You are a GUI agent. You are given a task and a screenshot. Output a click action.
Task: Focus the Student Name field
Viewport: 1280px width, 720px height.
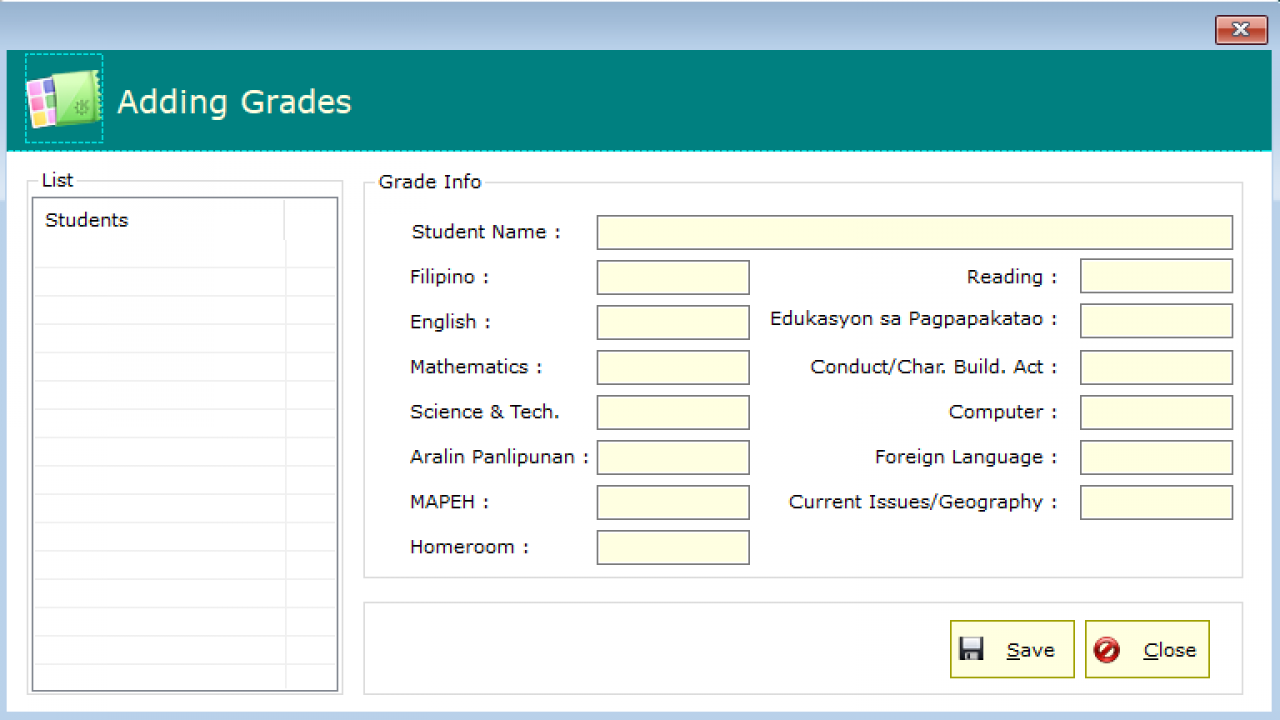(x=915, y=232)
